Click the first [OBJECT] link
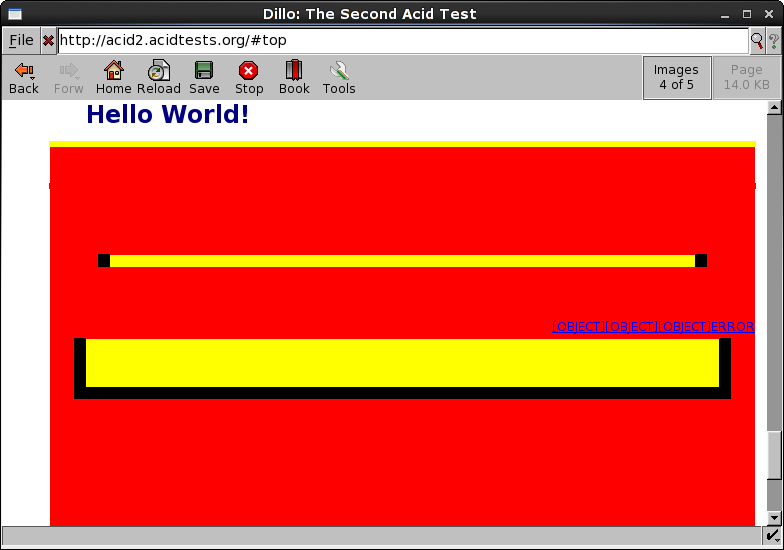Image resolution: width=784 pixels, height=550 pixels. (577, 327)
